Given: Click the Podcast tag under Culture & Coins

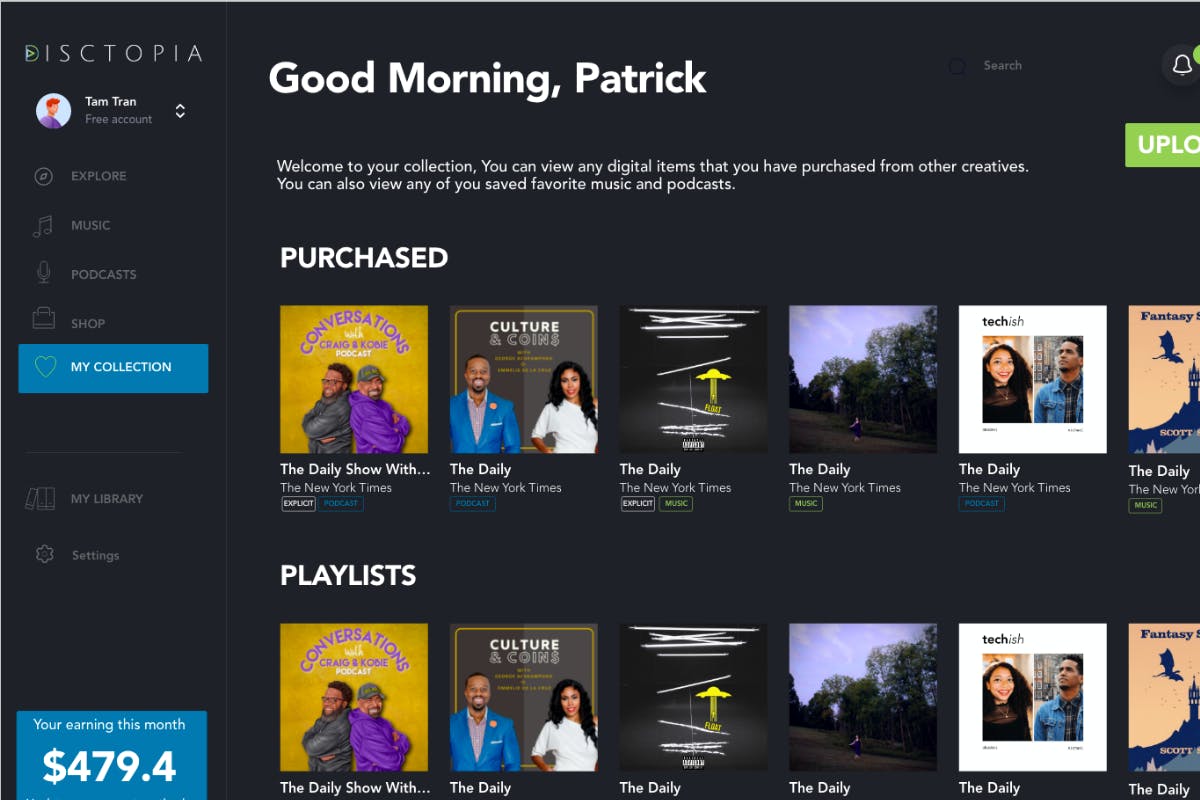Looking at the screenshot, I should coord(473,504).
